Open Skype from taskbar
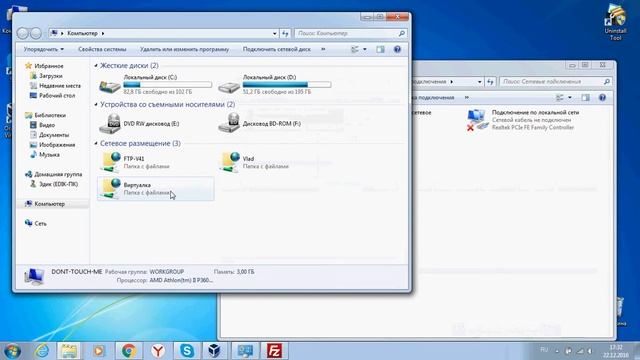 (187, 351)
